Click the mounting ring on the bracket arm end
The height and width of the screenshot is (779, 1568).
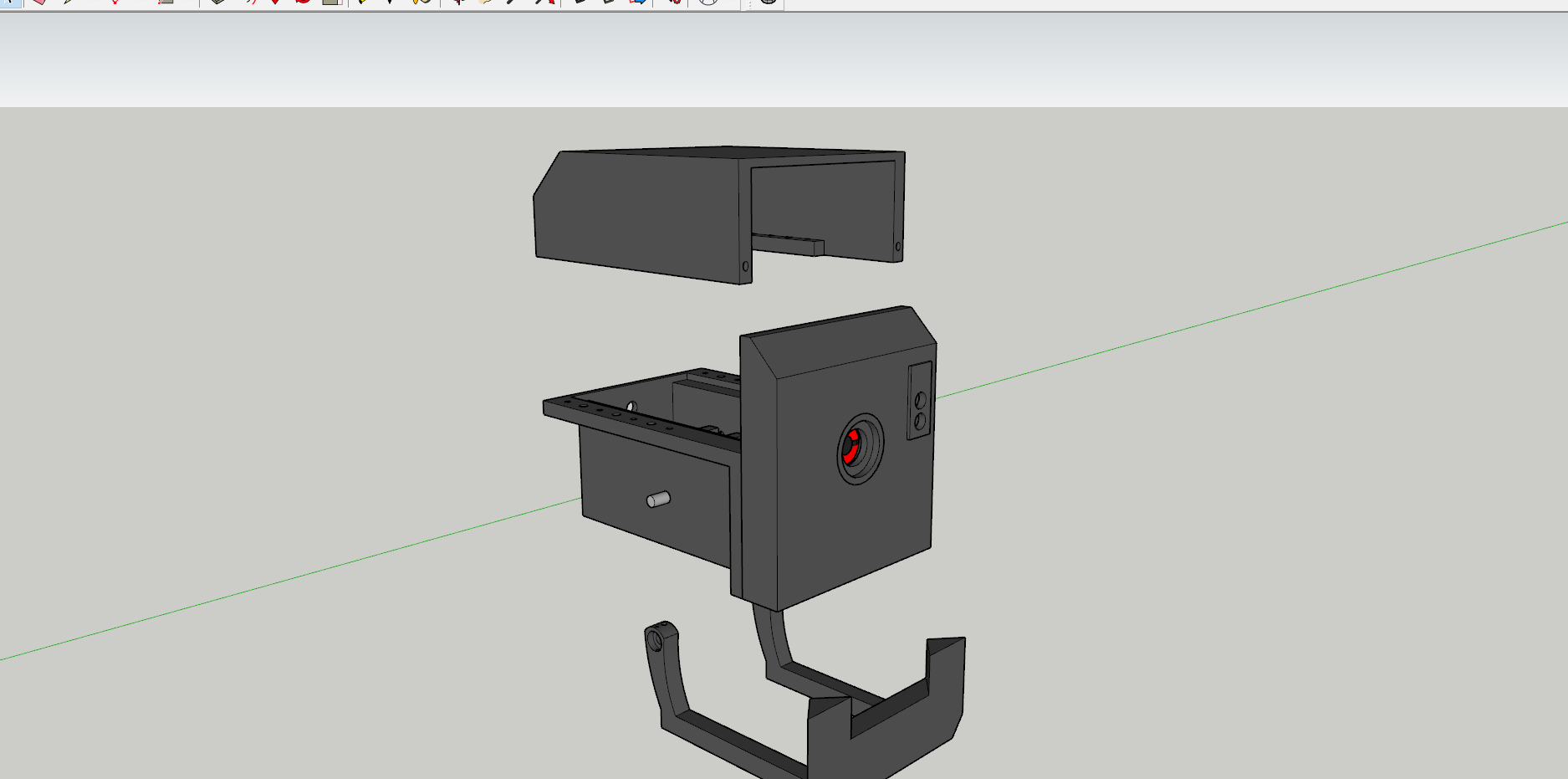[x=655, y=641]
